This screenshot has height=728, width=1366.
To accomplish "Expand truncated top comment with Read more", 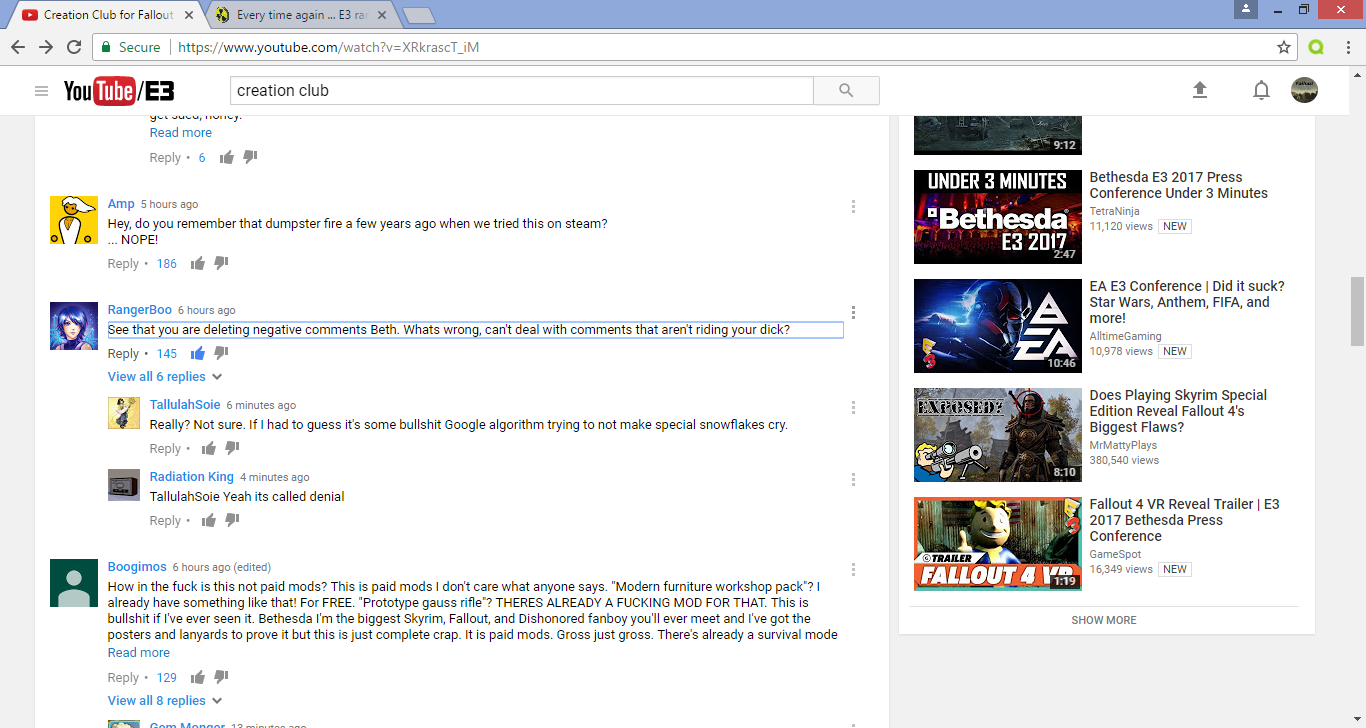I will 181,133.
